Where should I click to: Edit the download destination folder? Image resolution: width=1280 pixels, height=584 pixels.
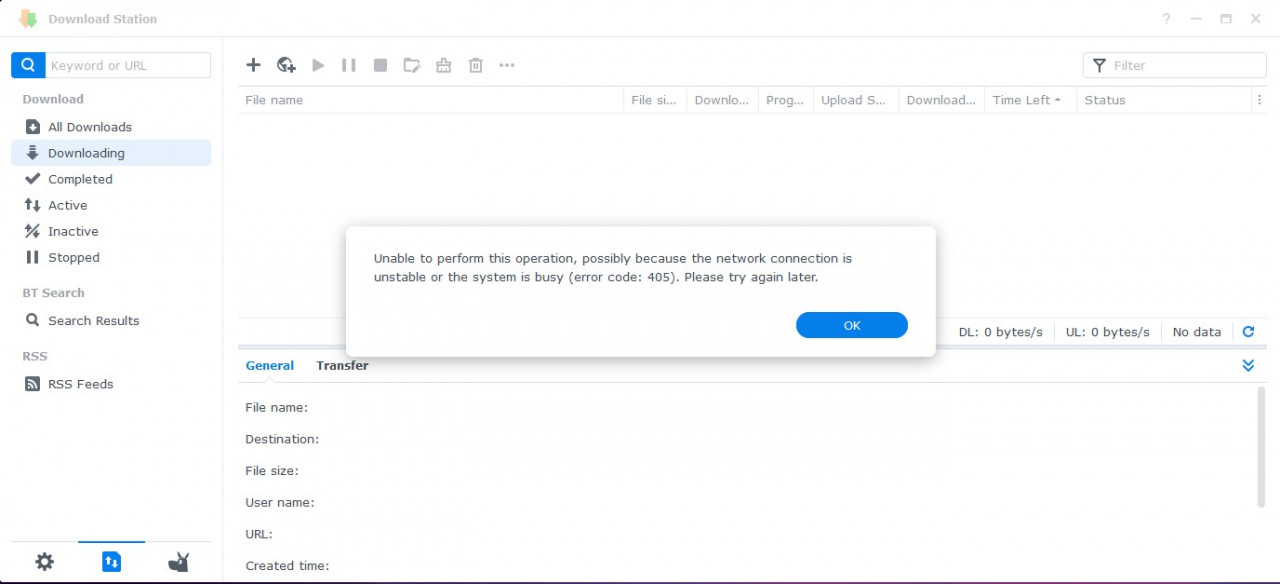click(411, 65)
